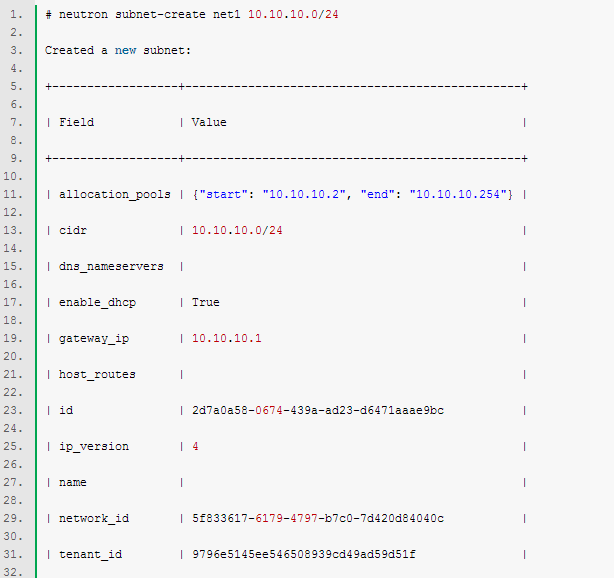Click the cidr field name
Viewport: 614px width, 578px height.
73,230
